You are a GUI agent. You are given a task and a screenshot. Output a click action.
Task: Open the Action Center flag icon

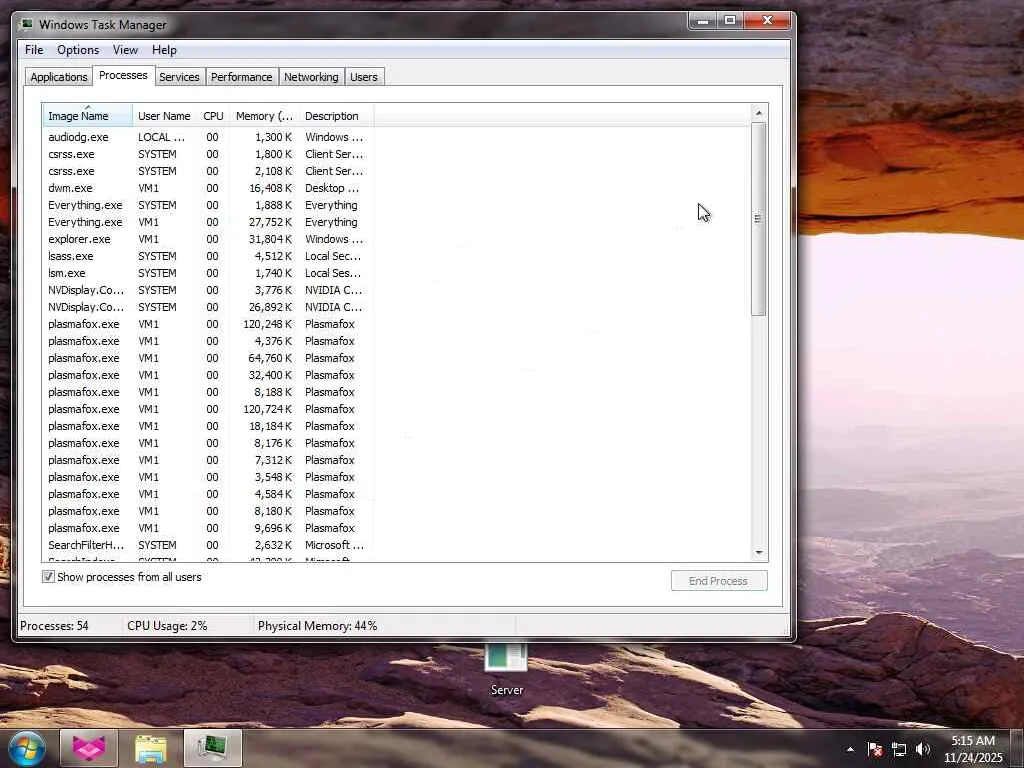[874, 749]
